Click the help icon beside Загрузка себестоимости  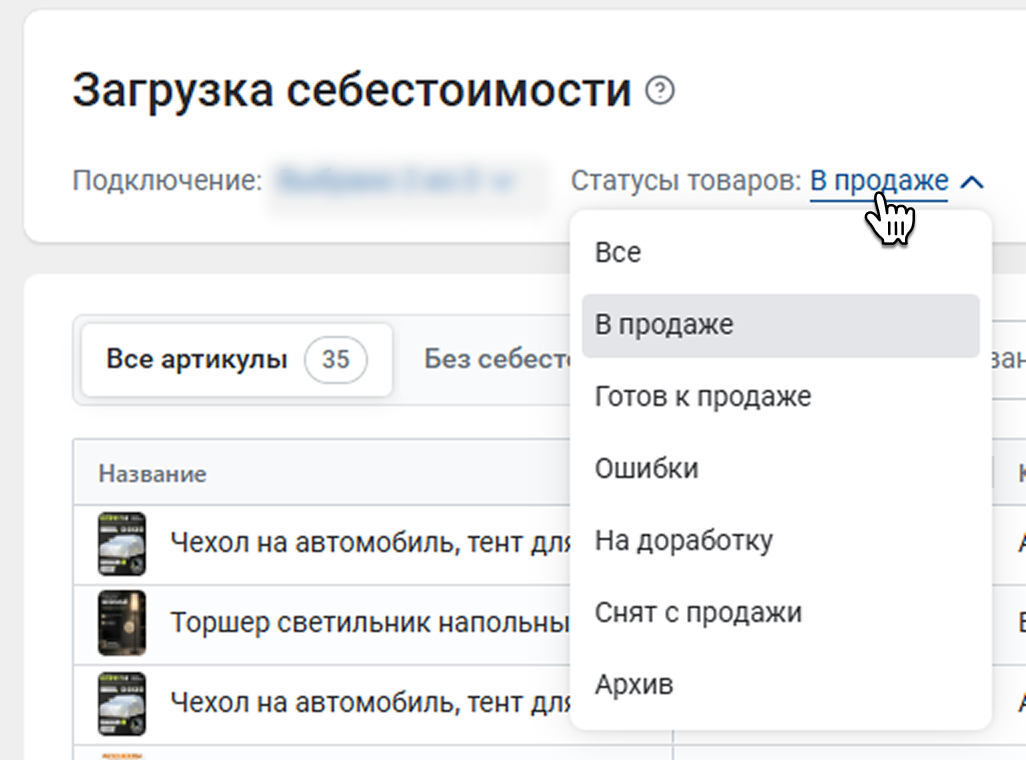pyautogui.click(x=660, y=92)
